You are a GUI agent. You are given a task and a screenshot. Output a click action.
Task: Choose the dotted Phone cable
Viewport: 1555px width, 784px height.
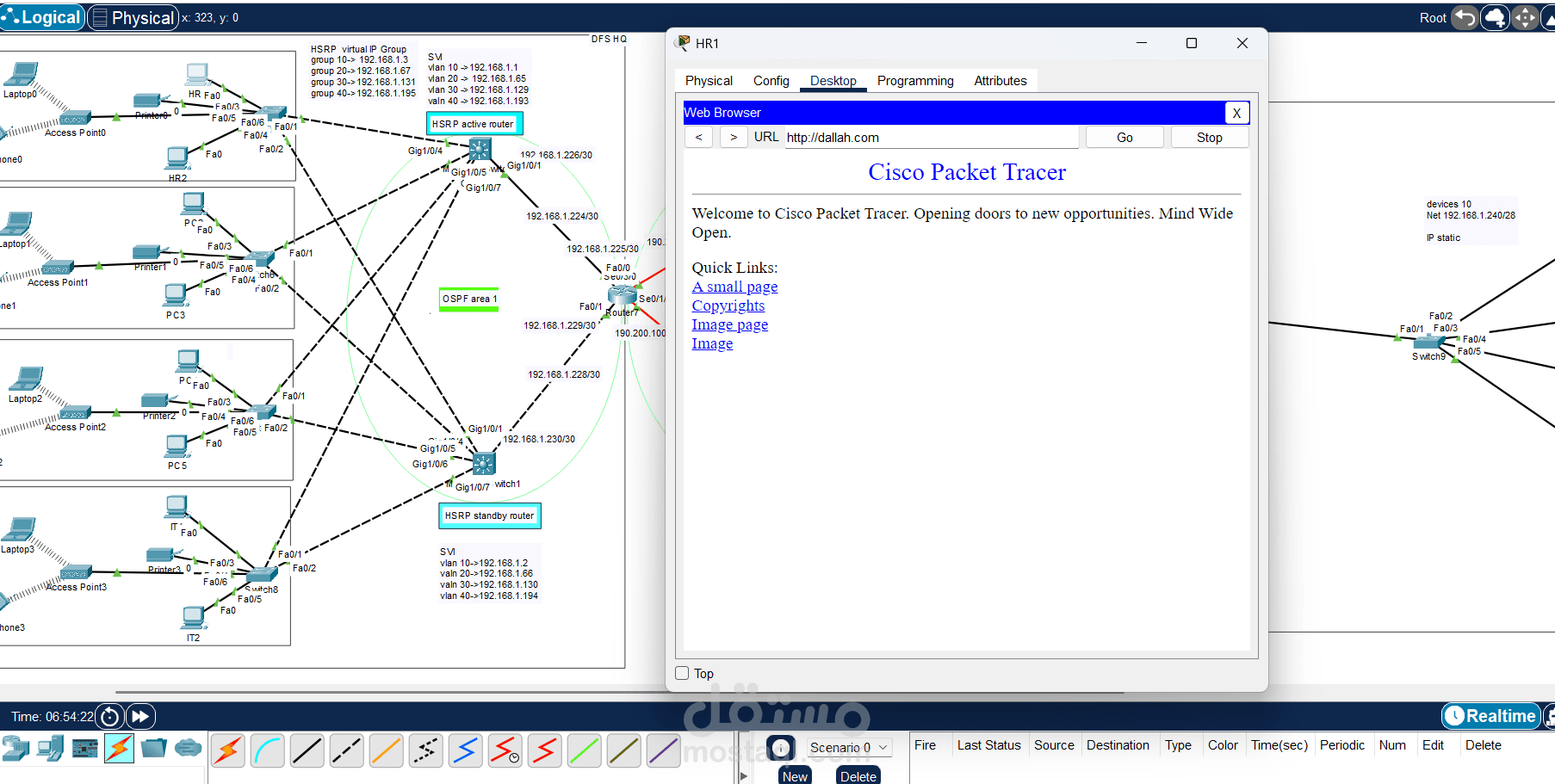426,751
